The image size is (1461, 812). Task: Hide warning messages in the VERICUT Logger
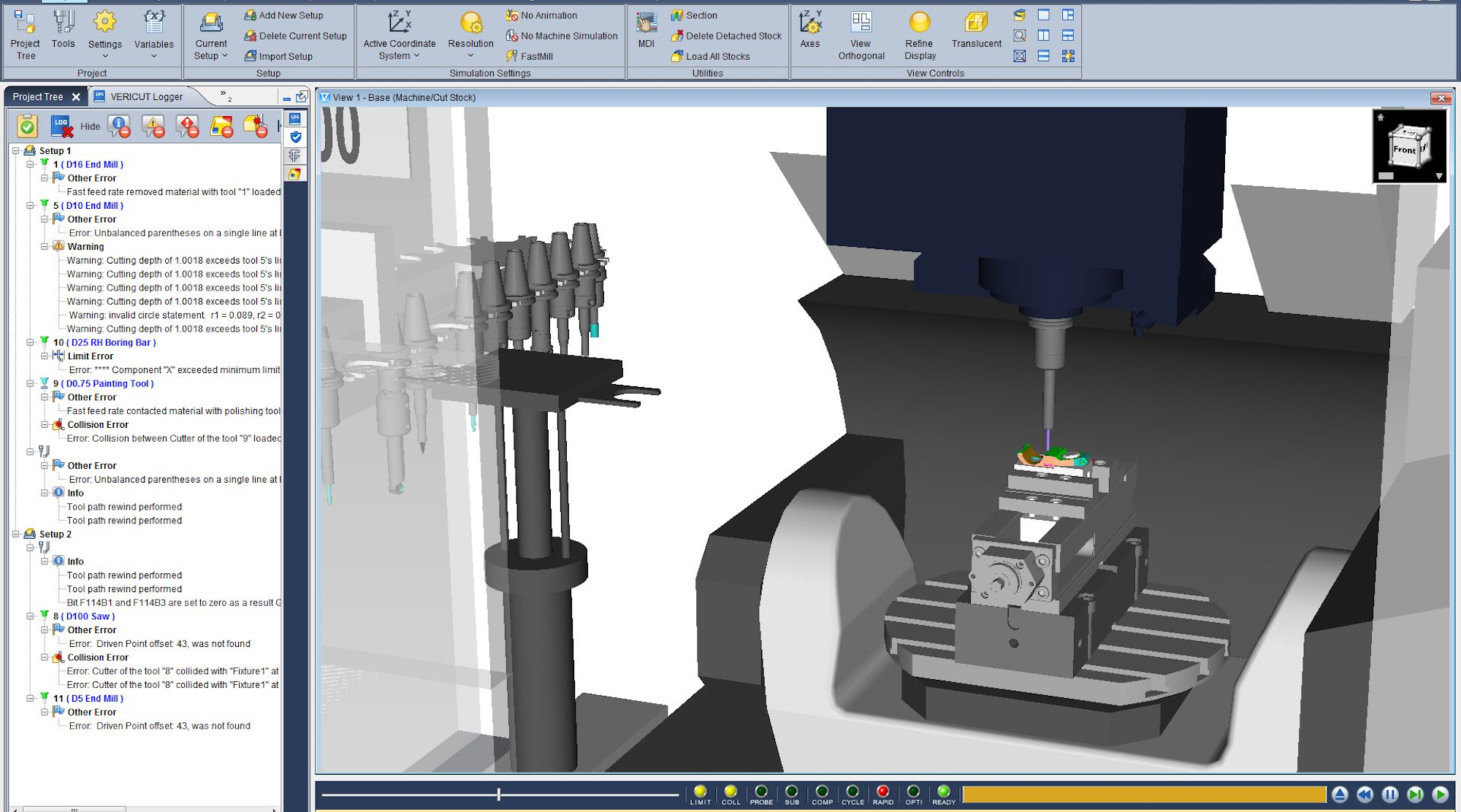152,126
